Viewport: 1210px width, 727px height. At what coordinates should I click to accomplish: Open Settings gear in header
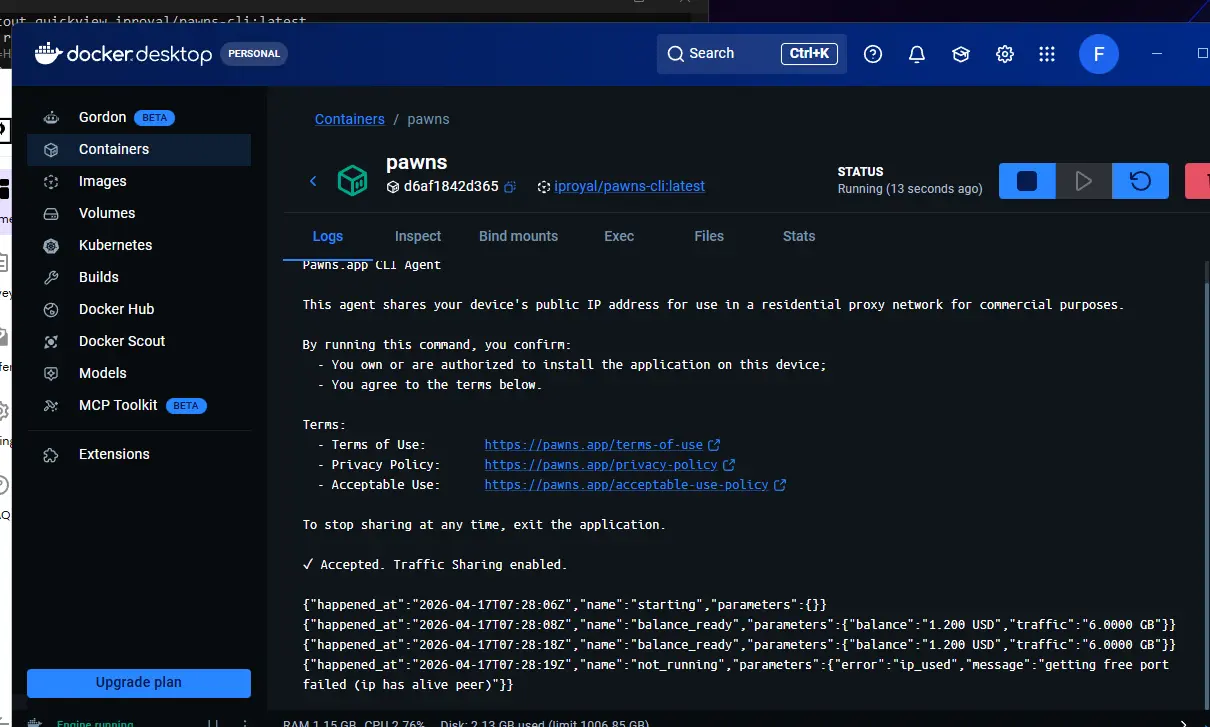(1005, 54)
